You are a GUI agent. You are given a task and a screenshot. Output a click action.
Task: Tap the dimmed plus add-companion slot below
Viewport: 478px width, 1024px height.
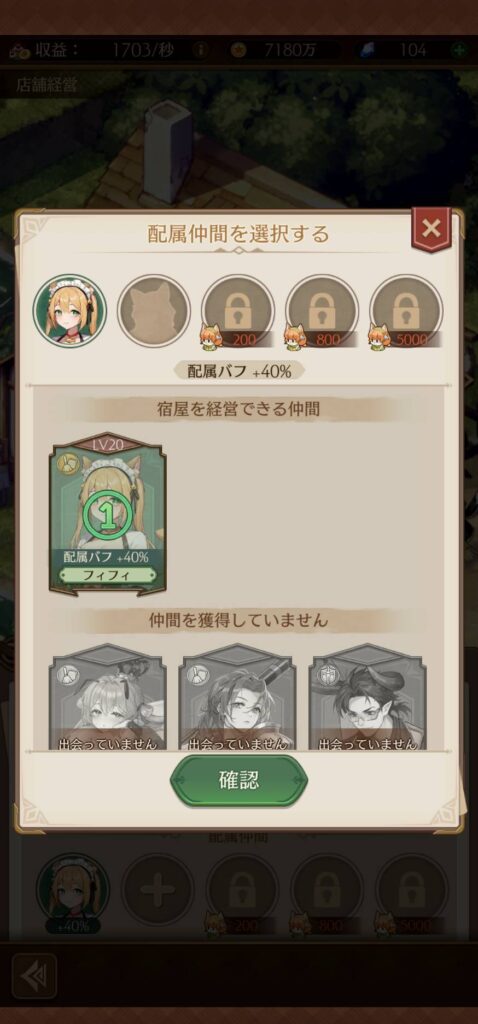(157, 889)
